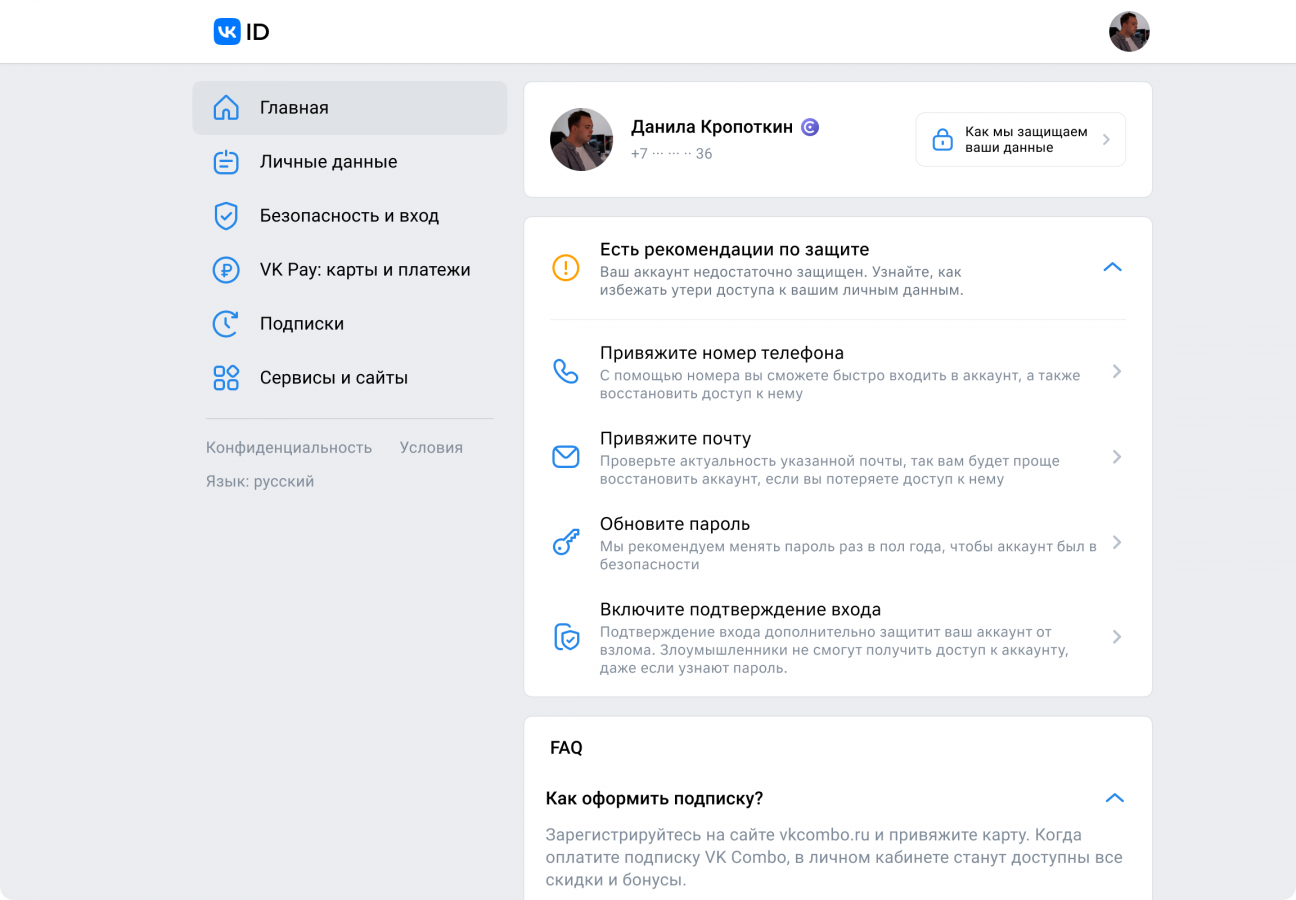Click the name Данила Кропоткин

point(712,127)
